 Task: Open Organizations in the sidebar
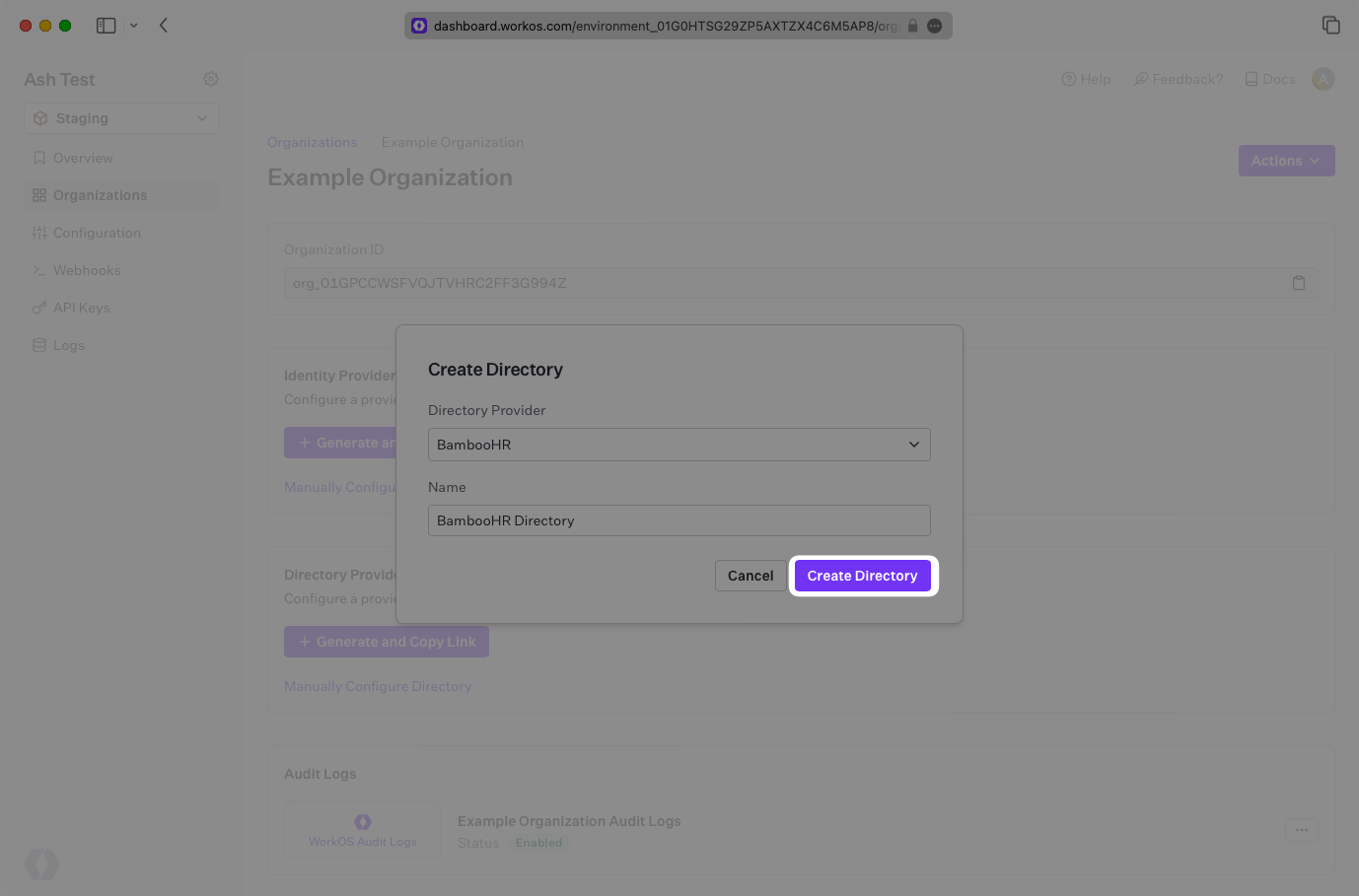pyautogui.click(x=100, y=195)
